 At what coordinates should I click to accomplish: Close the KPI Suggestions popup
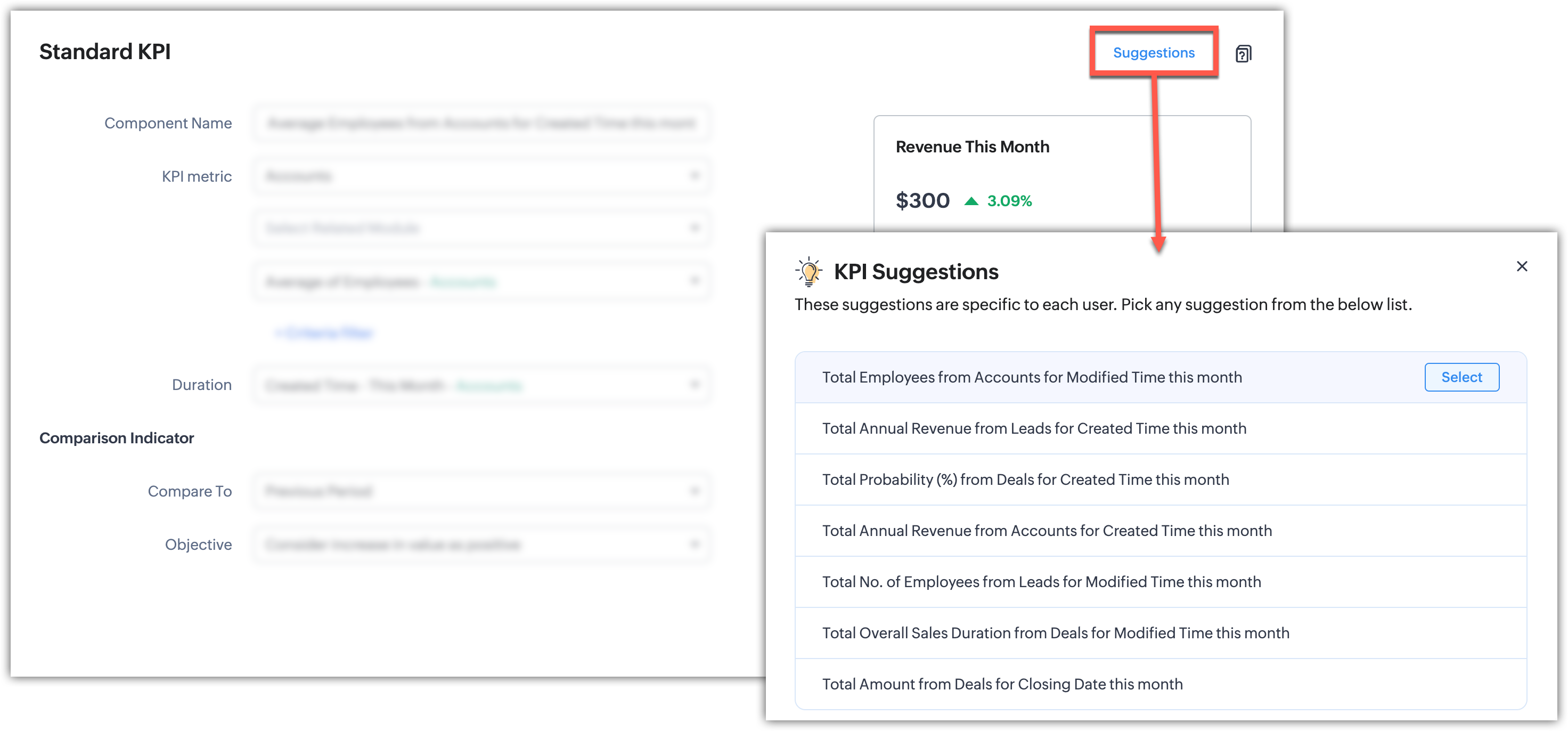point(1522,266)
